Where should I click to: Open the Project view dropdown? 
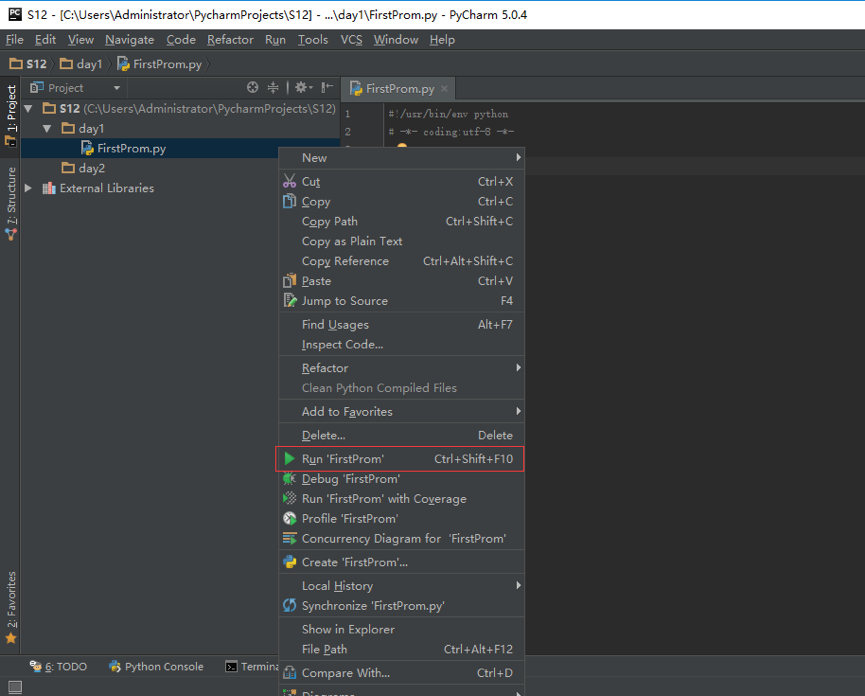[116, 88]
